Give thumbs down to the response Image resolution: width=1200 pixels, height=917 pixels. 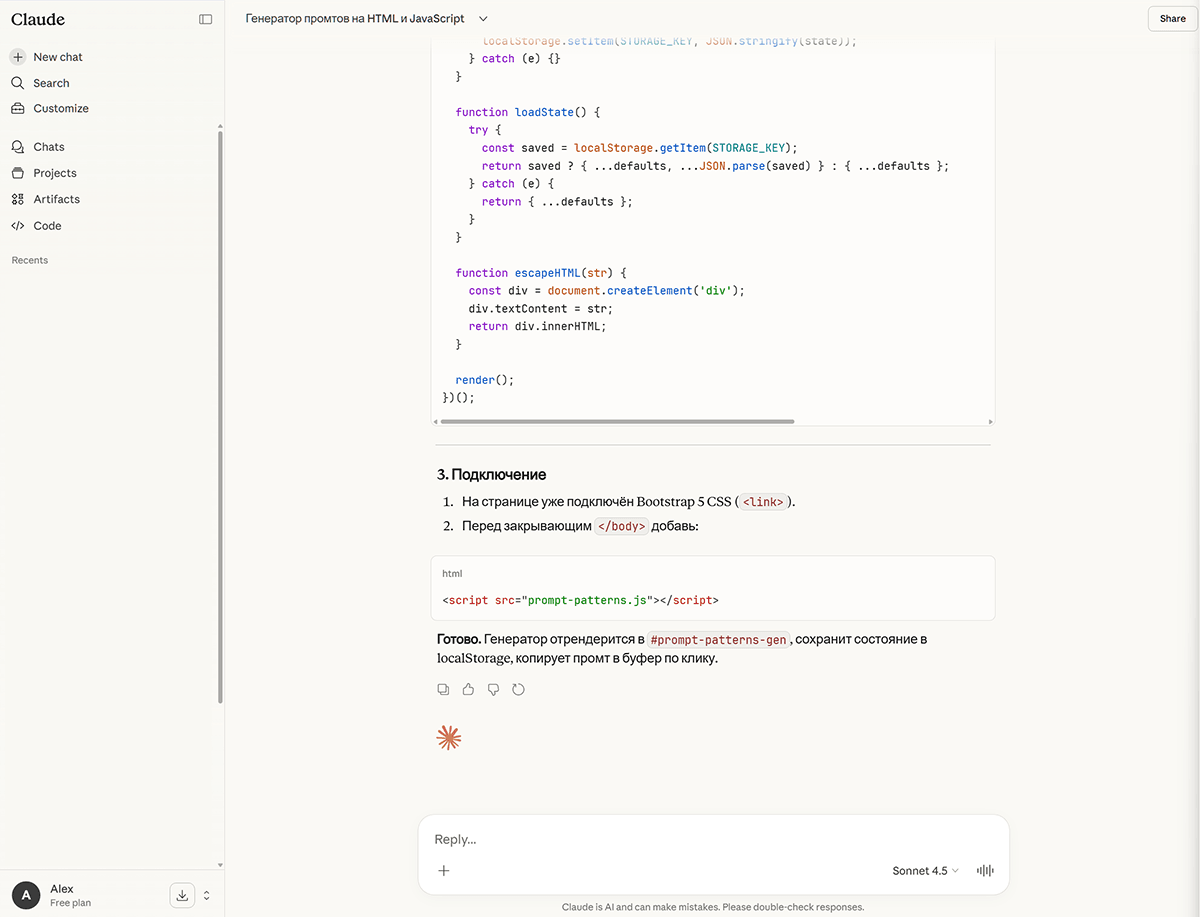point(493,689)
